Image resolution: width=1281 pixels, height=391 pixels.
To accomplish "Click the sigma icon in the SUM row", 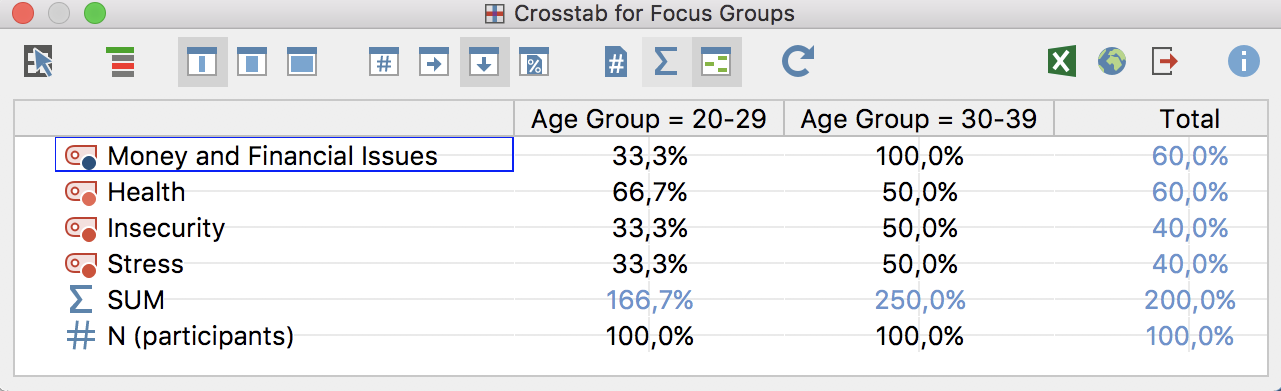I will coord(80,300).
